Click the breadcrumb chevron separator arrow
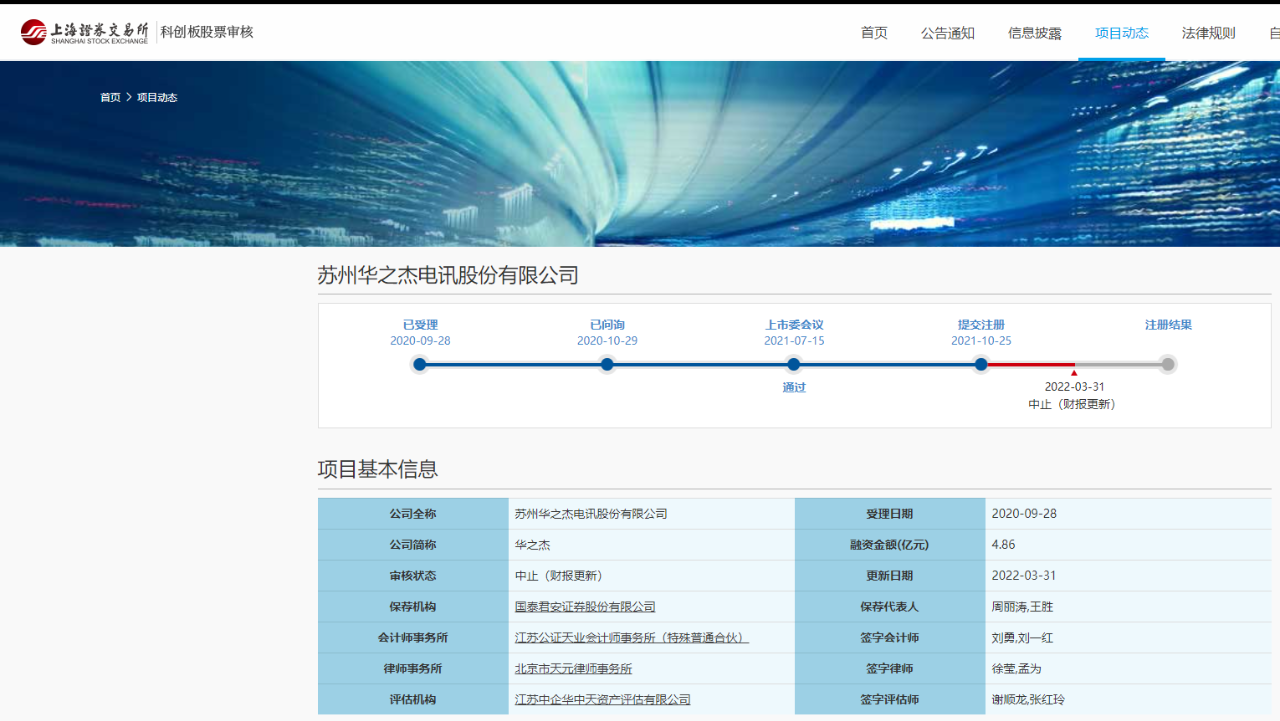 click(x=129, y=98)
